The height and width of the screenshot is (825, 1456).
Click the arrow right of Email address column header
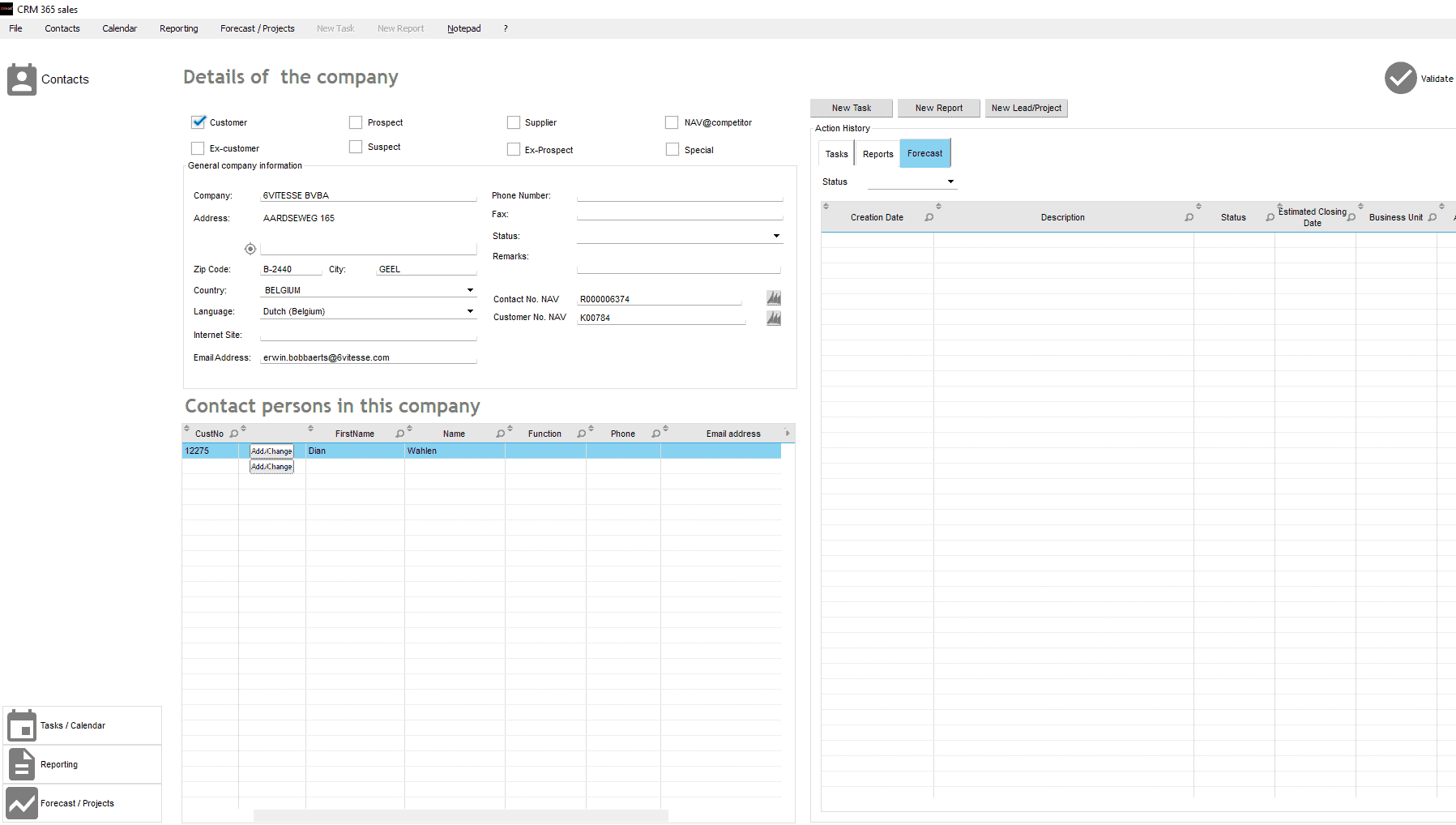pos(788,434)
